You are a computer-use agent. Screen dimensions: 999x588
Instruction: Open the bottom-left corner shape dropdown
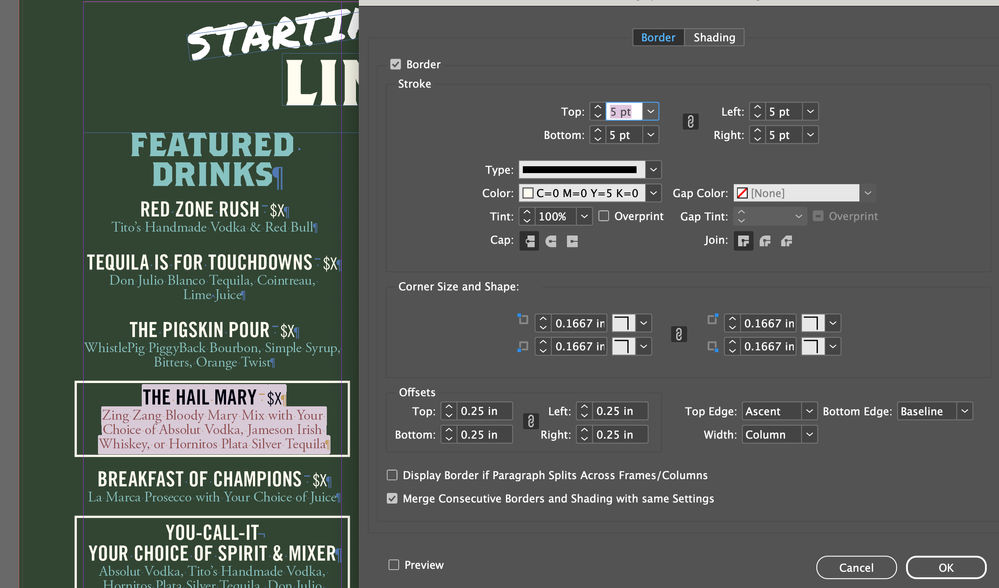[643, 347]
